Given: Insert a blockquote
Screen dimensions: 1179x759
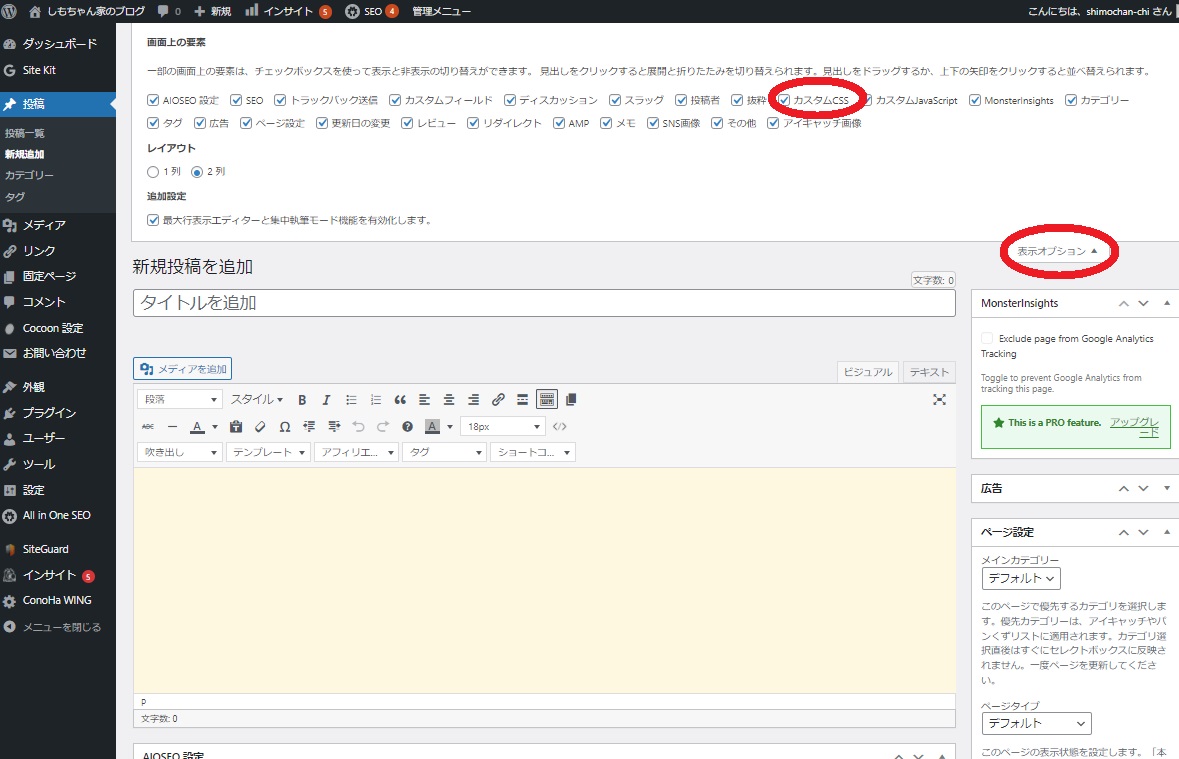Looking at the screenshot, I should (x=400, y=399).
